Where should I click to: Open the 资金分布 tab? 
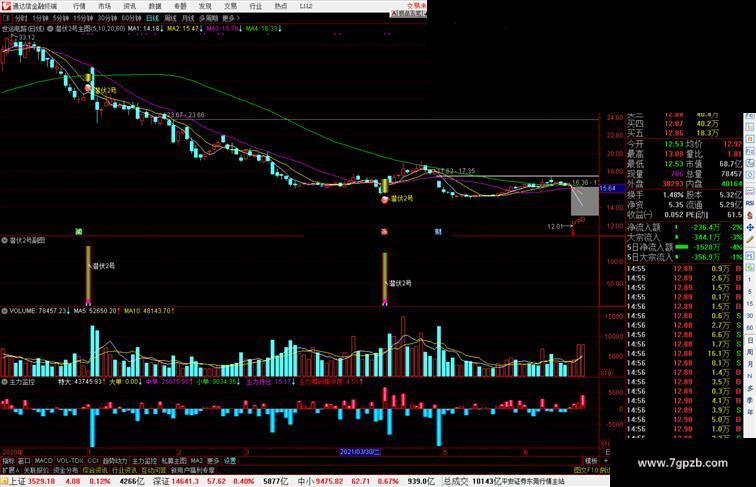click(66, 470)
